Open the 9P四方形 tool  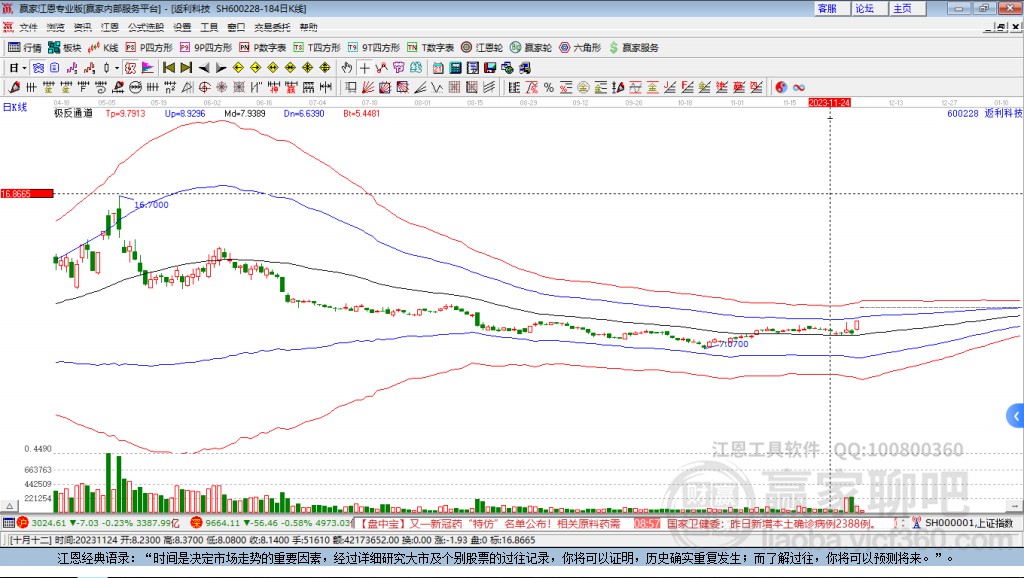[205, 48]
